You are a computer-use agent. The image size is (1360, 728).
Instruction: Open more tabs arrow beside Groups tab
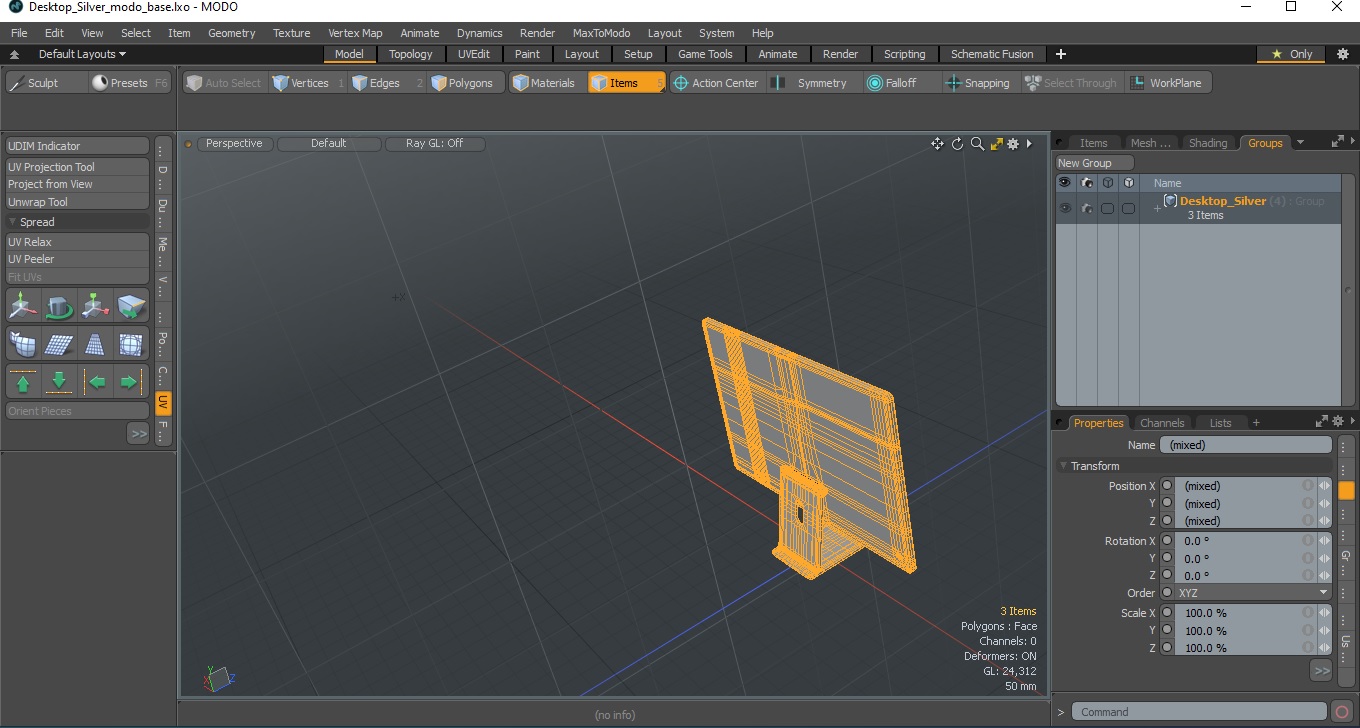coord(1300,143)
